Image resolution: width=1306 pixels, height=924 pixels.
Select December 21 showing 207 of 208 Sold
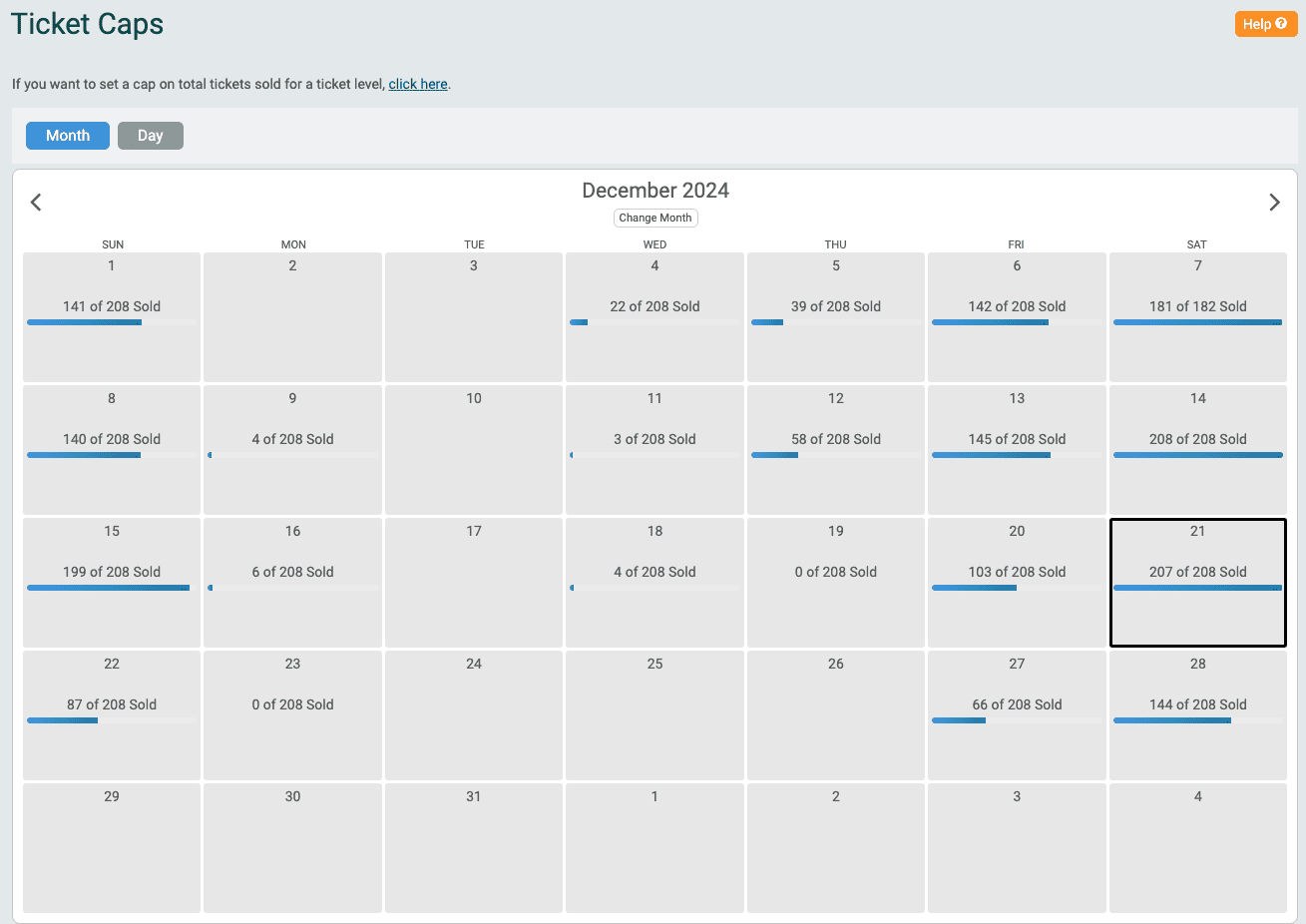coord(1196,583)
